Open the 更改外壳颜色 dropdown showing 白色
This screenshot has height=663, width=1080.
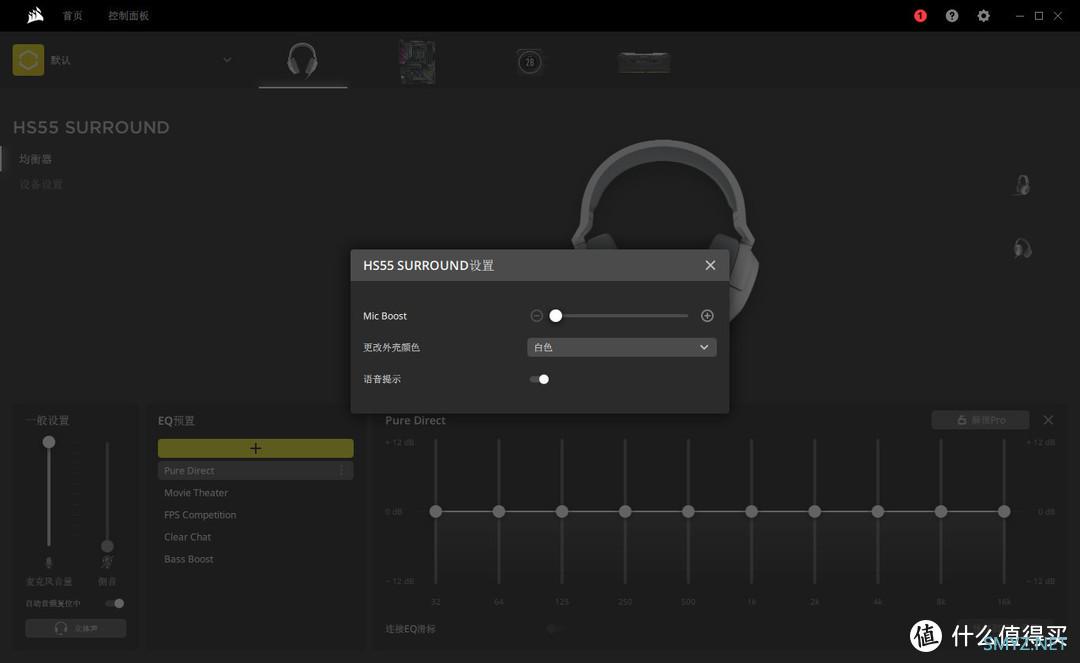pos(621,348)
